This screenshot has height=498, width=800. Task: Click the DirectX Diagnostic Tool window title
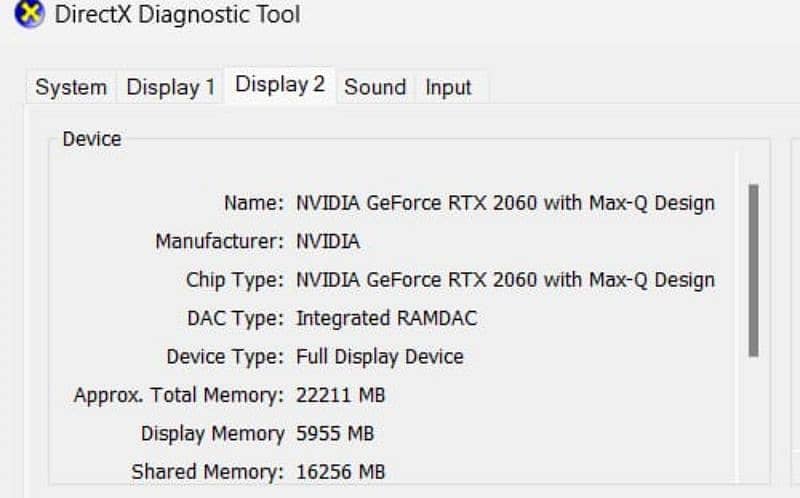pyautogui.click(x=177, y=15)
